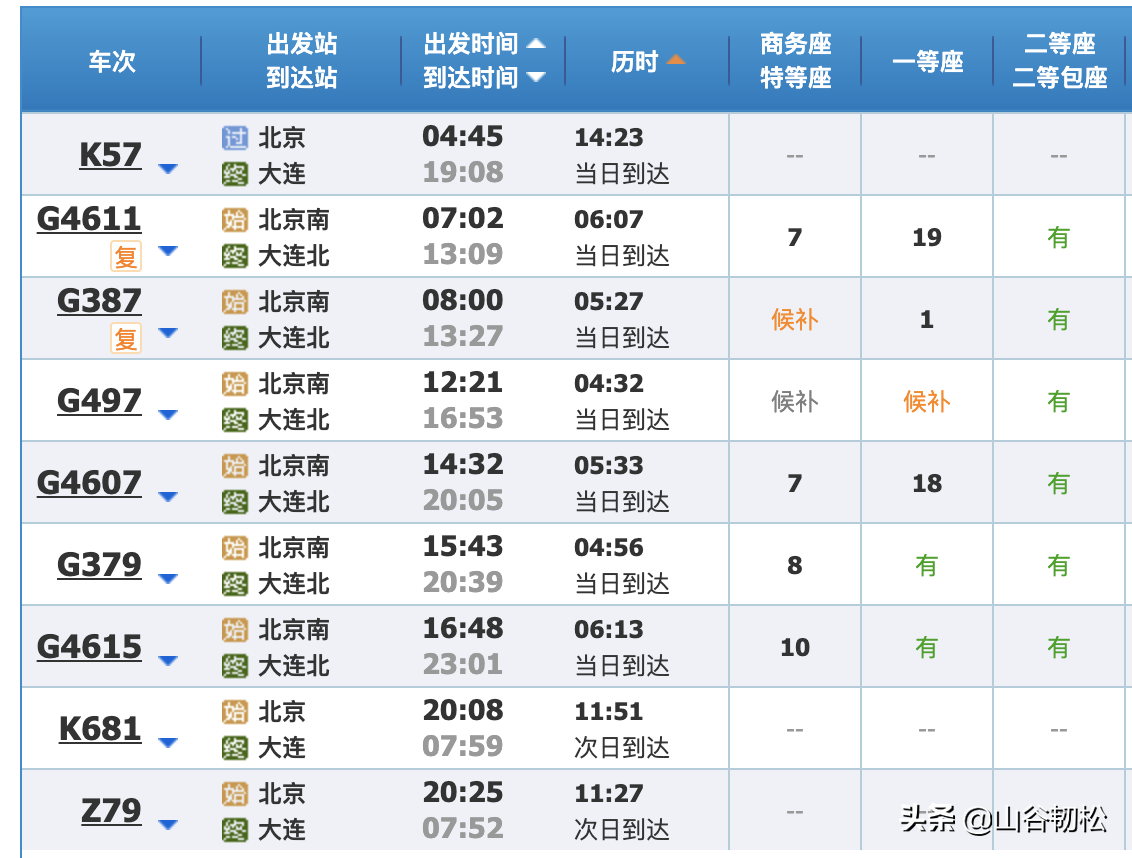Viewport: 1132px width, 858px height.
Task: Sort by 到达时间 arrival time header
Action: tap(471, 77)
